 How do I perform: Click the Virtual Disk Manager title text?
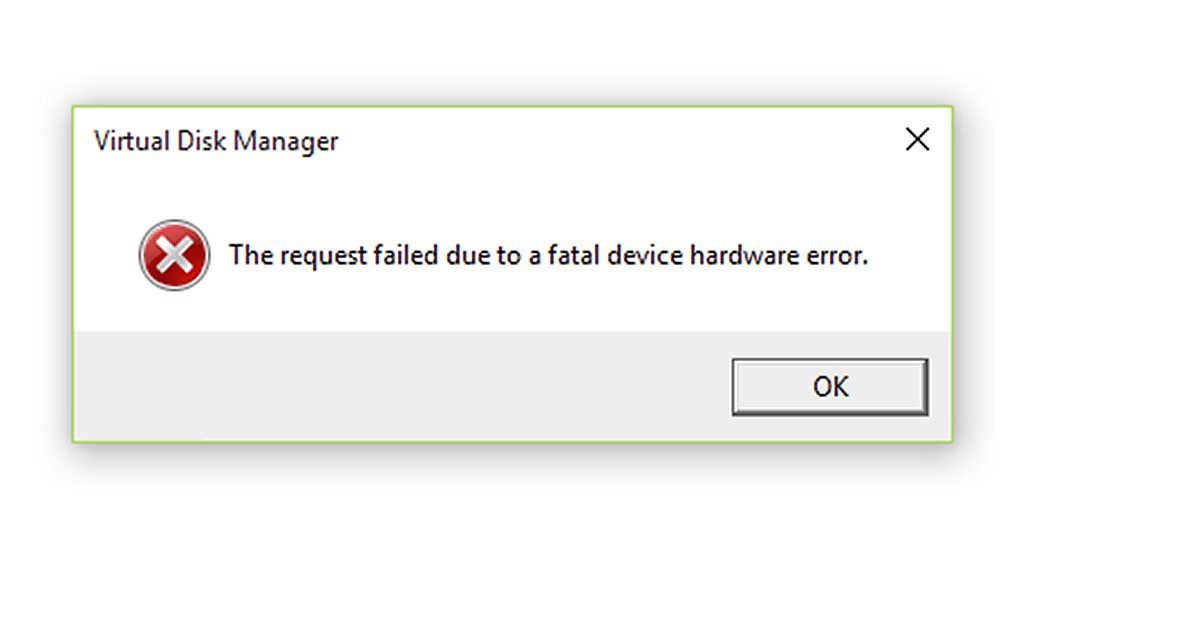pyautogui.click(x=216, y=141)
